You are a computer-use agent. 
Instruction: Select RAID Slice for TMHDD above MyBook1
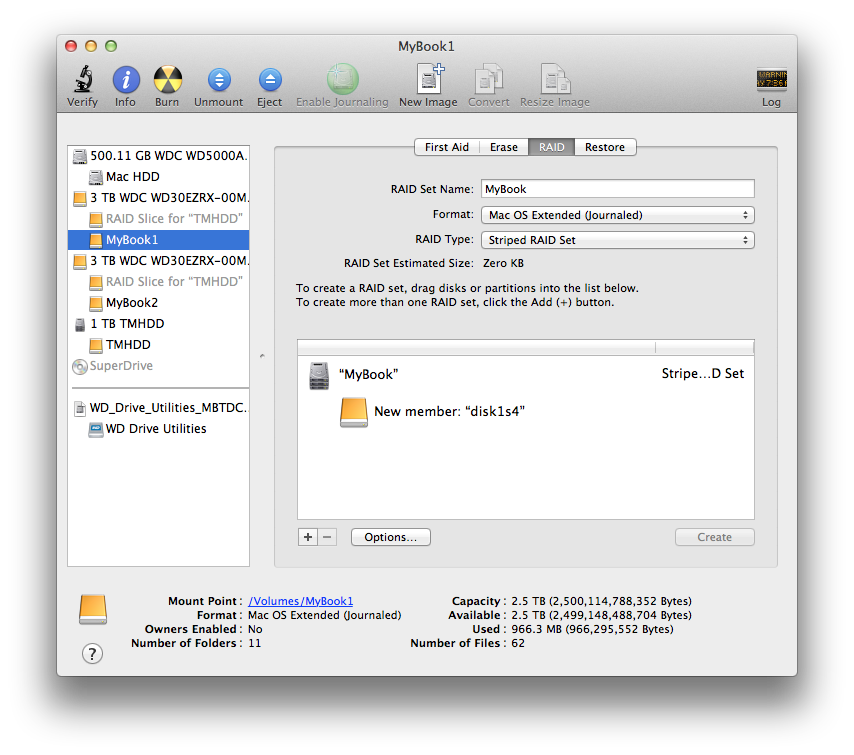tap(158, 218)
